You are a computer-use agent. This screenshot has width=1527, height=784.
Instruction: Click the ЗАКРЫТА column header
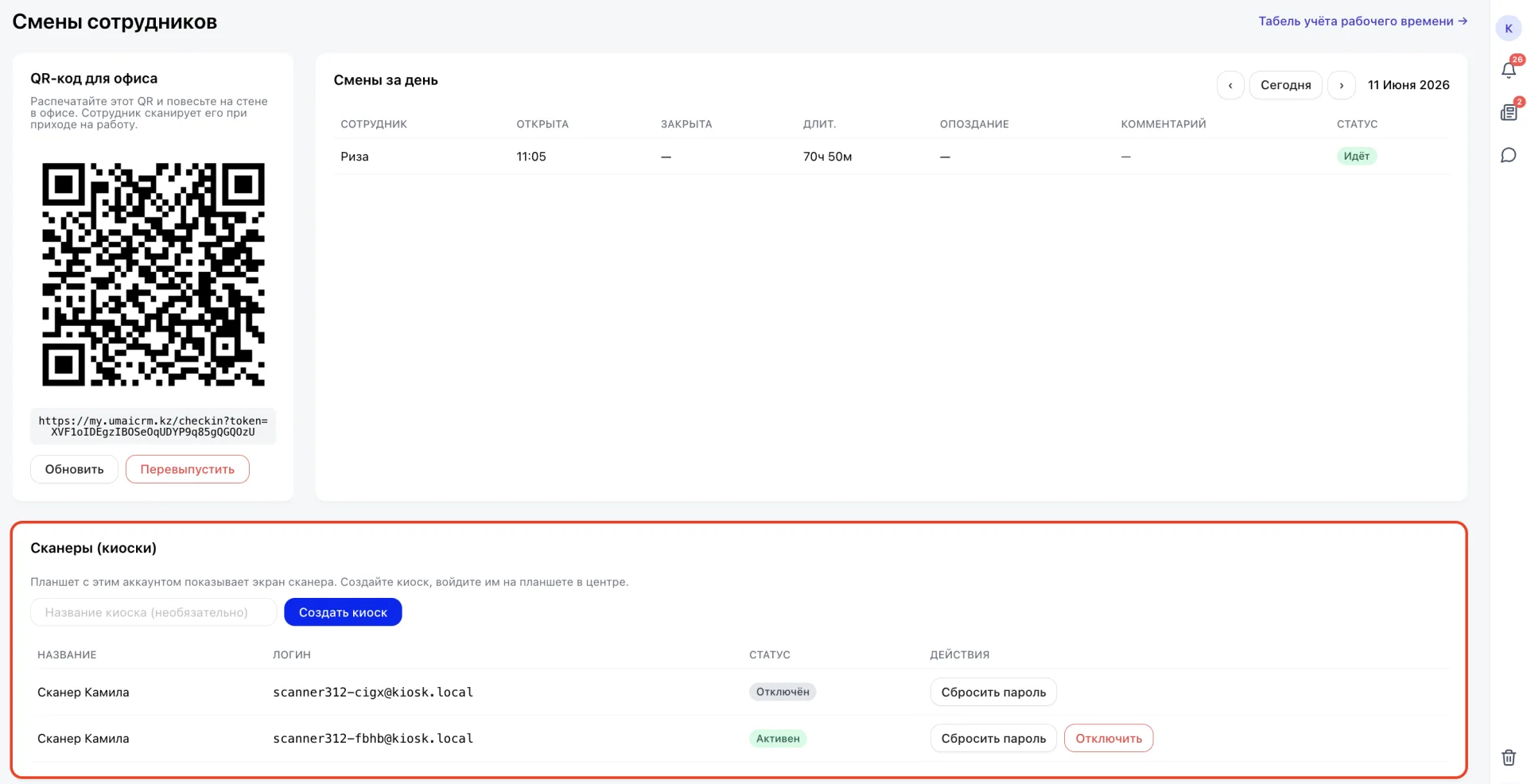coord(686,124)
